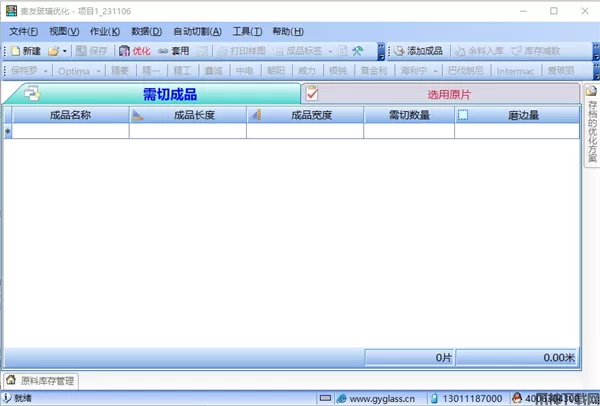Click the 成品长度 column header
The image size is (600, 406).
188,115
